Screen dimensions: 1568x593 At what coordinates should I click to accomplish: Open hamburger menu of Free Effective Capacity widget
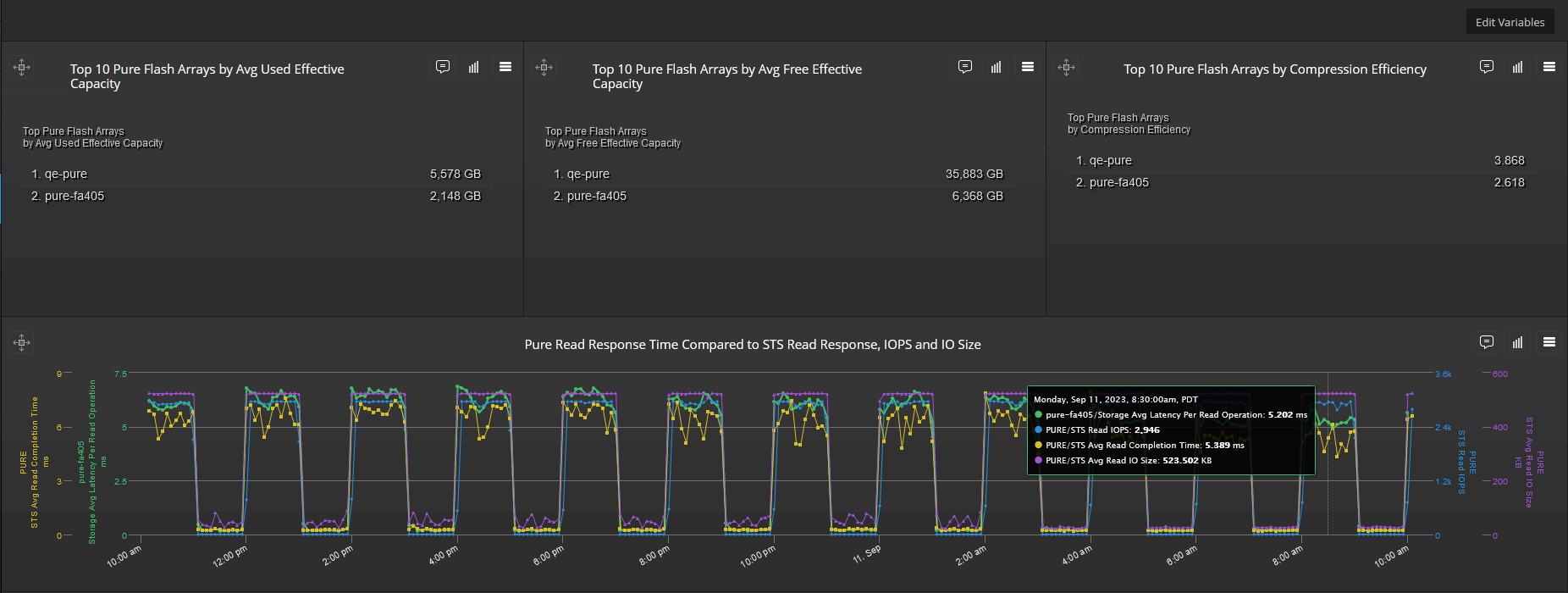[x=1028, y=67]
